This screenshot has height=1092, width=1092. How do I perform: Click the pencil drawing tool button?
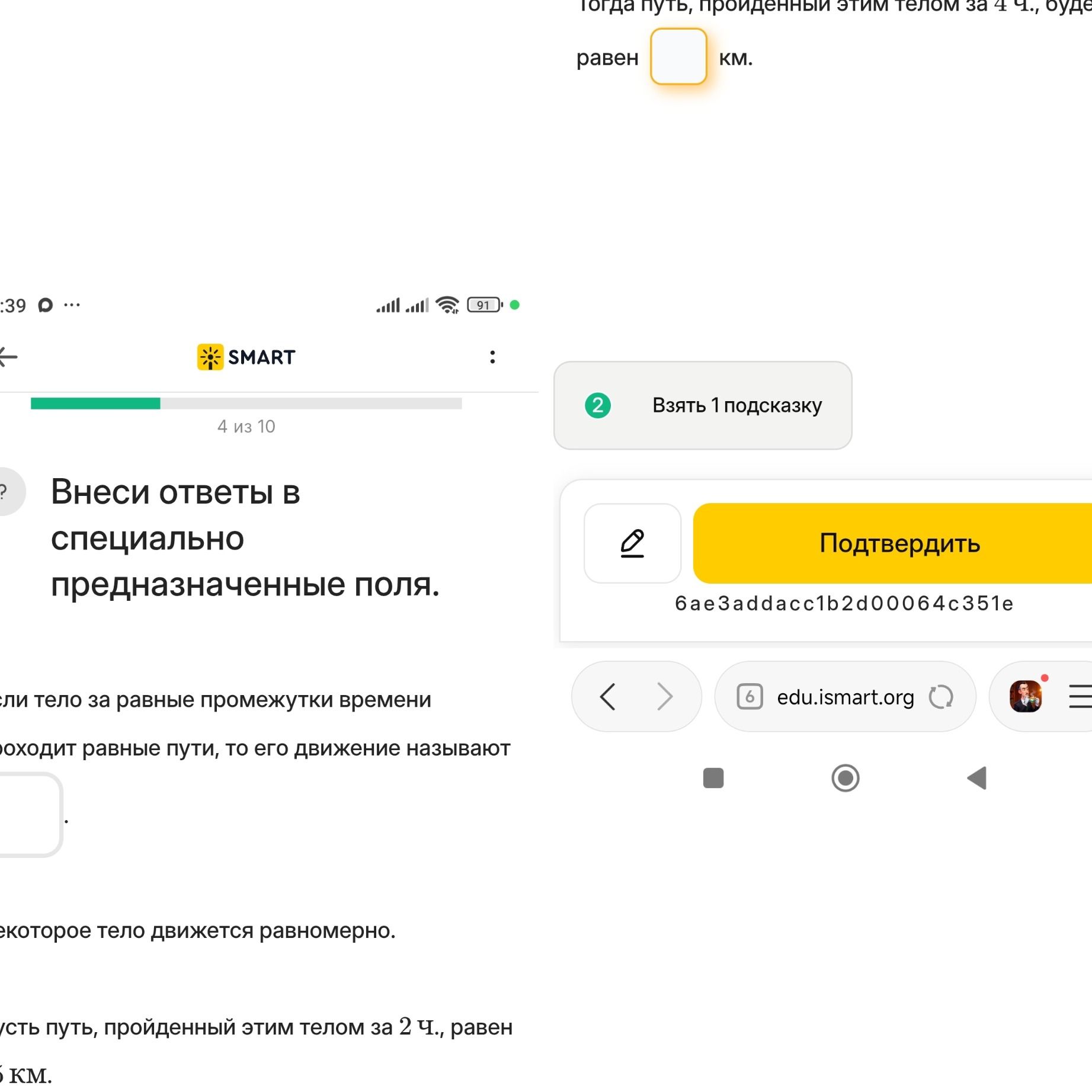pos(632,543)
